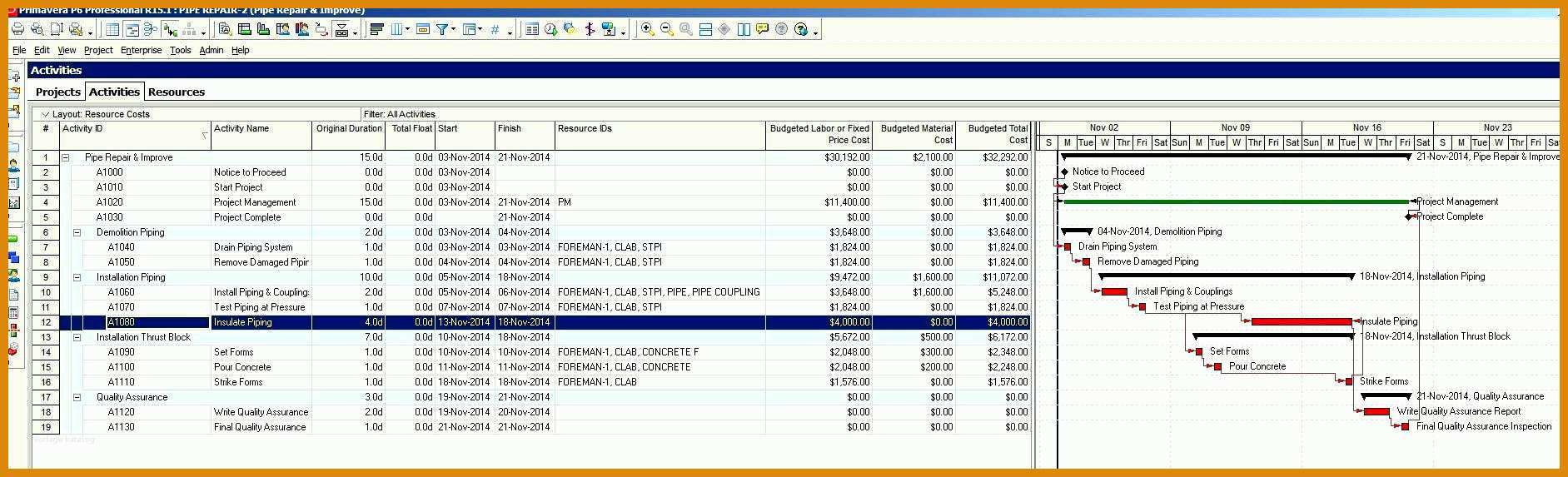The height and width of the screenshot is (477, 1568).
Task: Sort by the Activity Name column header
Action: 261,135
